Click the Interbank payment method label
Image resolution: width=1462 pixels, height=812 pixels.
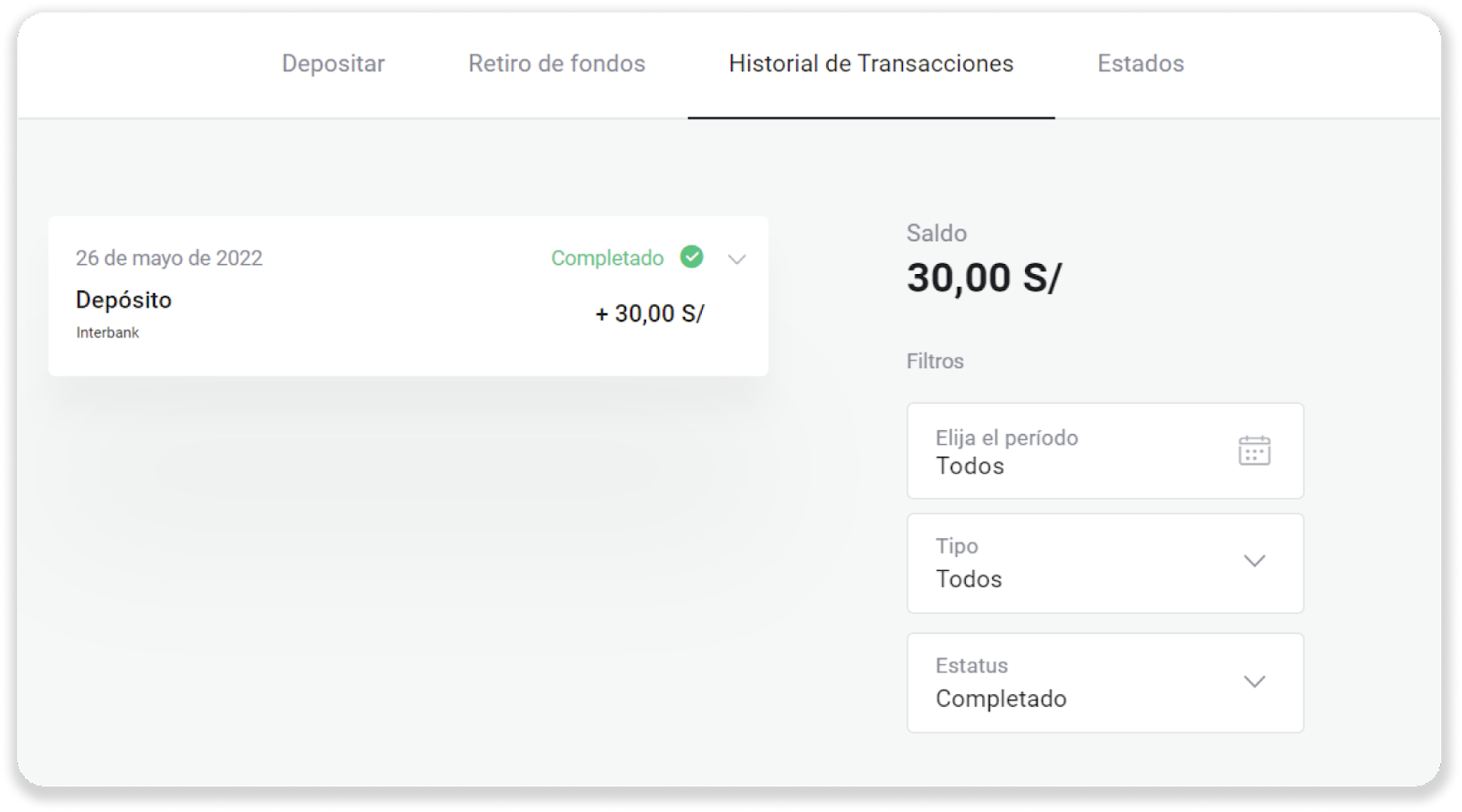[x=108, y=332]
